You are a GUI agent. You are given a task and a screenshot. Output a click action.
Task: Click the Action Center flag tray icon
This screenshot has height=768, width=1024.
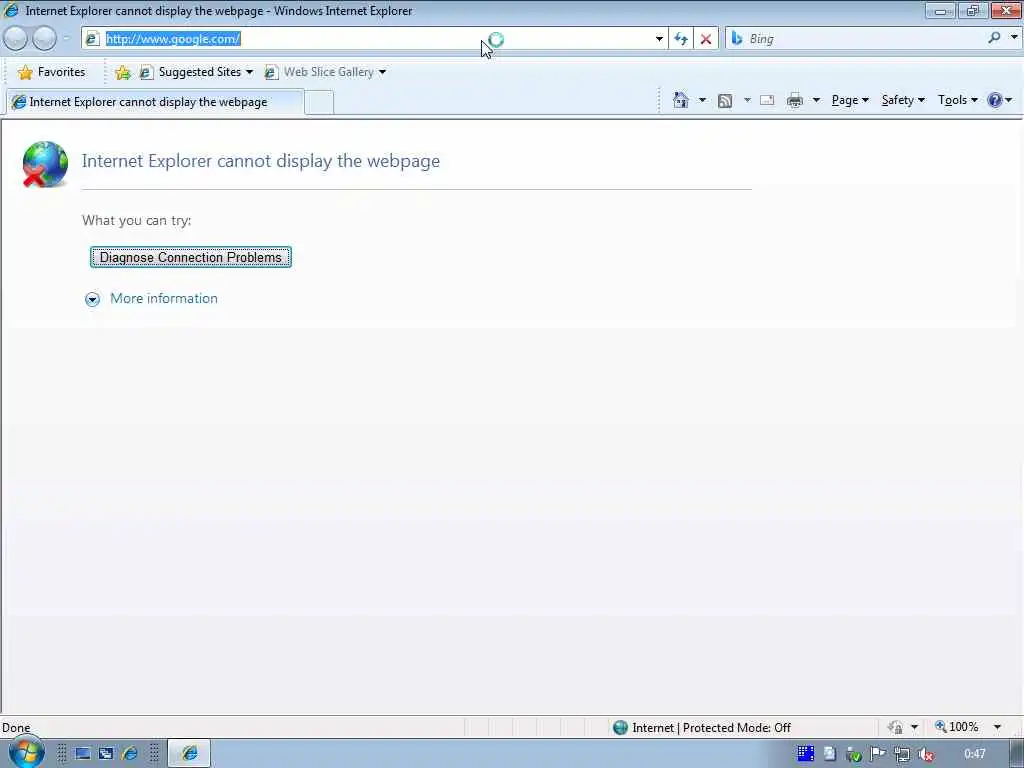[x=878, y=754]
